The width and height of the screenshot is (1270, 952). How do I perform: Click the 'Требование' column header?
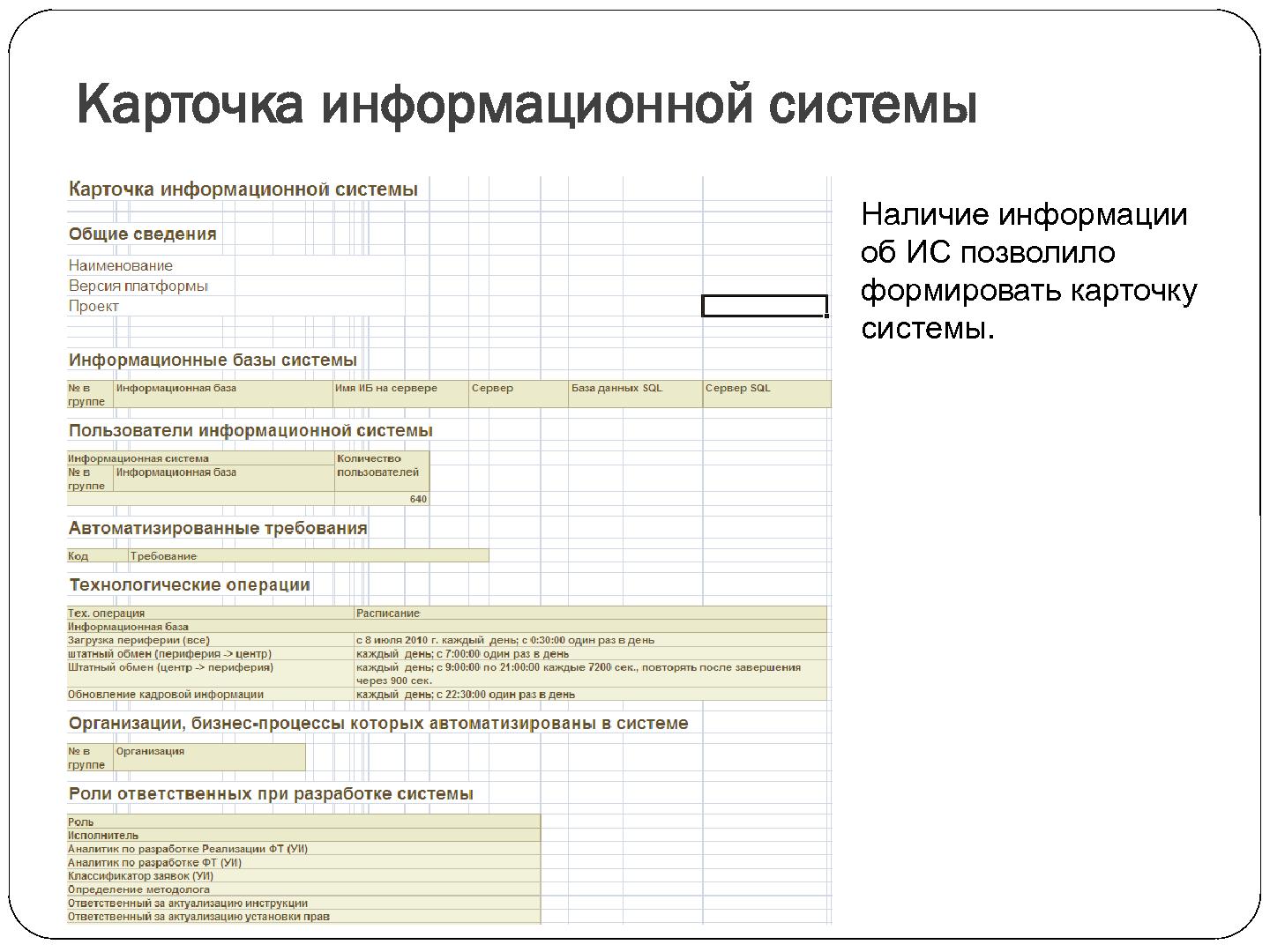tap(308, 556)
